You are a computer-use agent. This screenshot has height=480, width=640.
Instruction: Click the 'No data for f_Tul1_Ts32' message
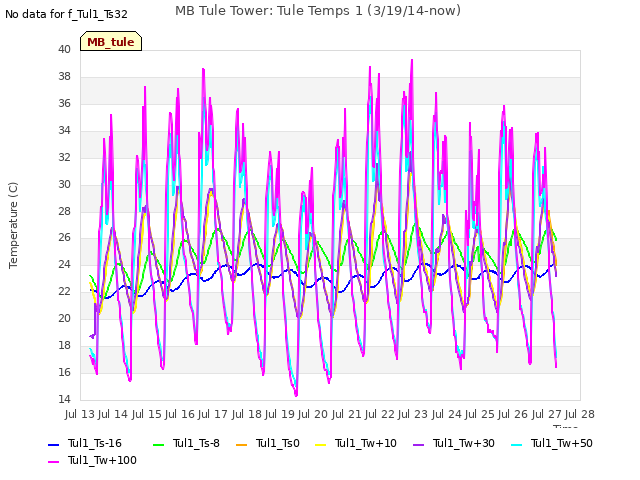66,14
